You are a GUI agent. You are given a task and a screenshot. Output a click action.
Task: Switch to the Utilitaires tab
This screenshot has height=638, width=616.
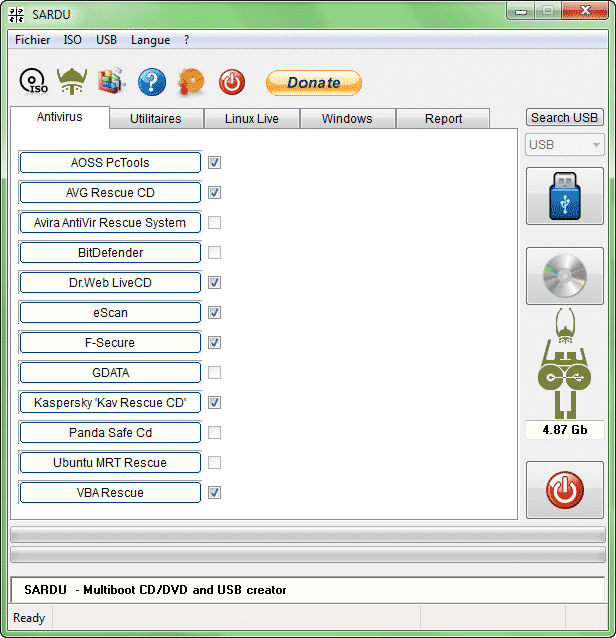tap(156, 119)
